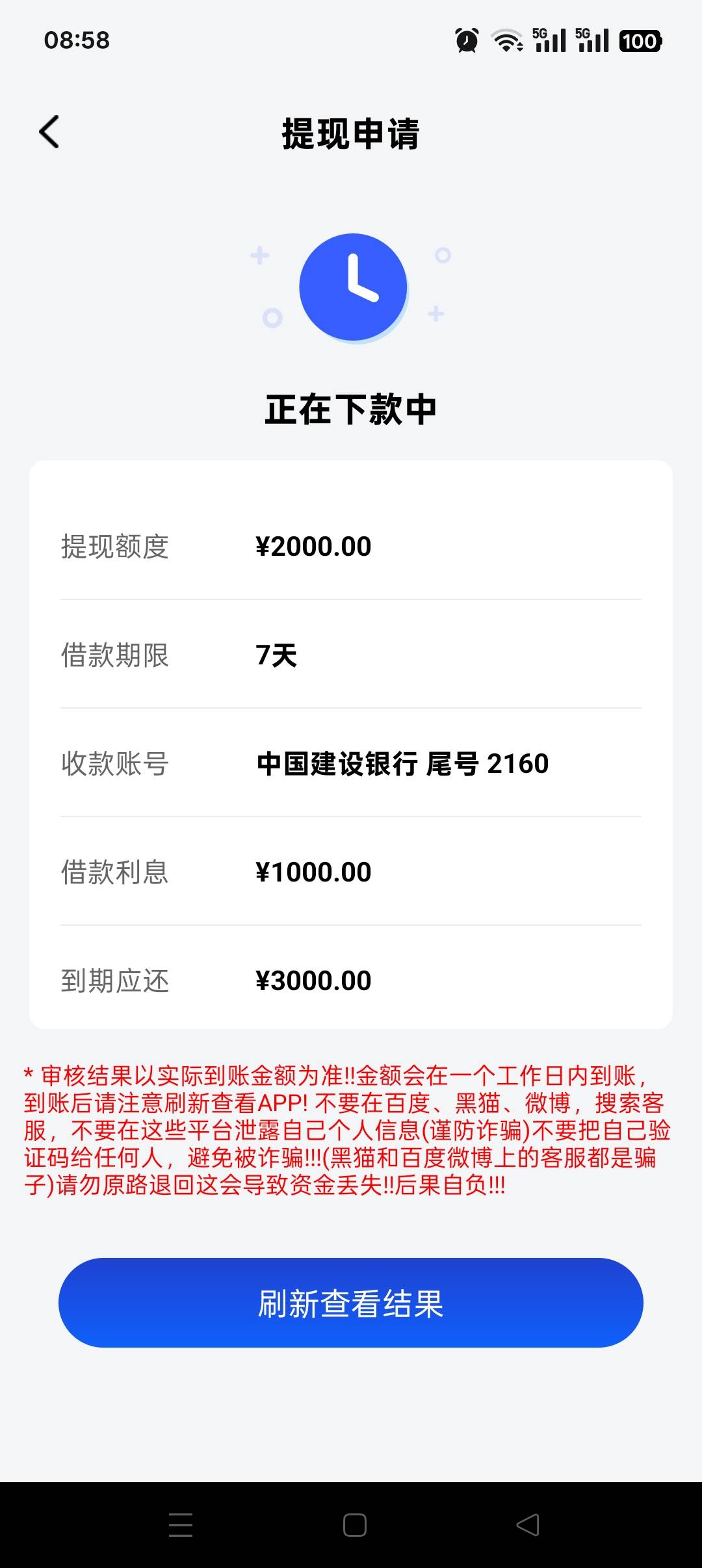Tap the 借款利息 ¥1000.00 value
This screenshot has width=702, height=1568.
tap(313, 872)
